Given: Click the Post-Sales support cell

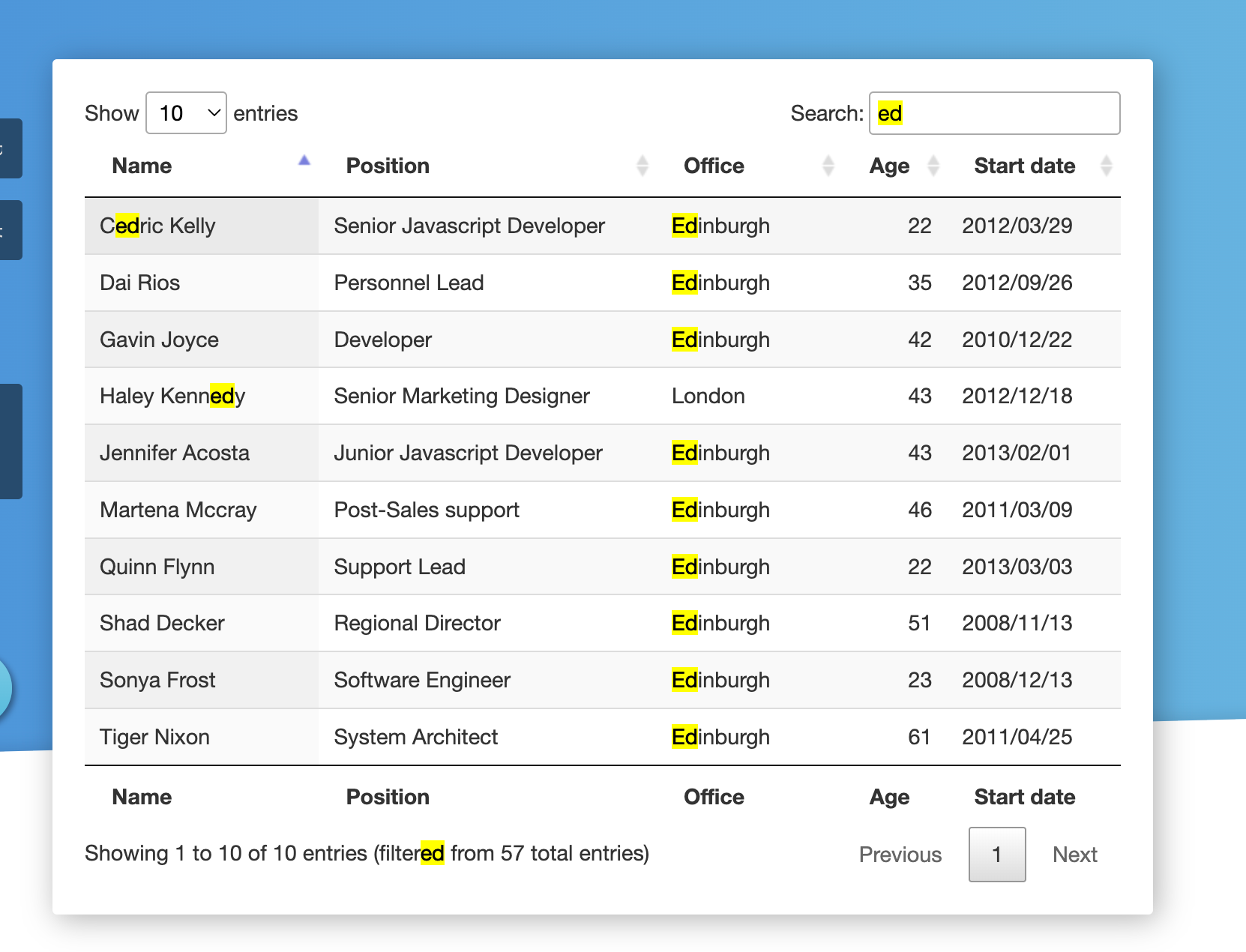Looking at the screenshot, I should coord(487,510).
